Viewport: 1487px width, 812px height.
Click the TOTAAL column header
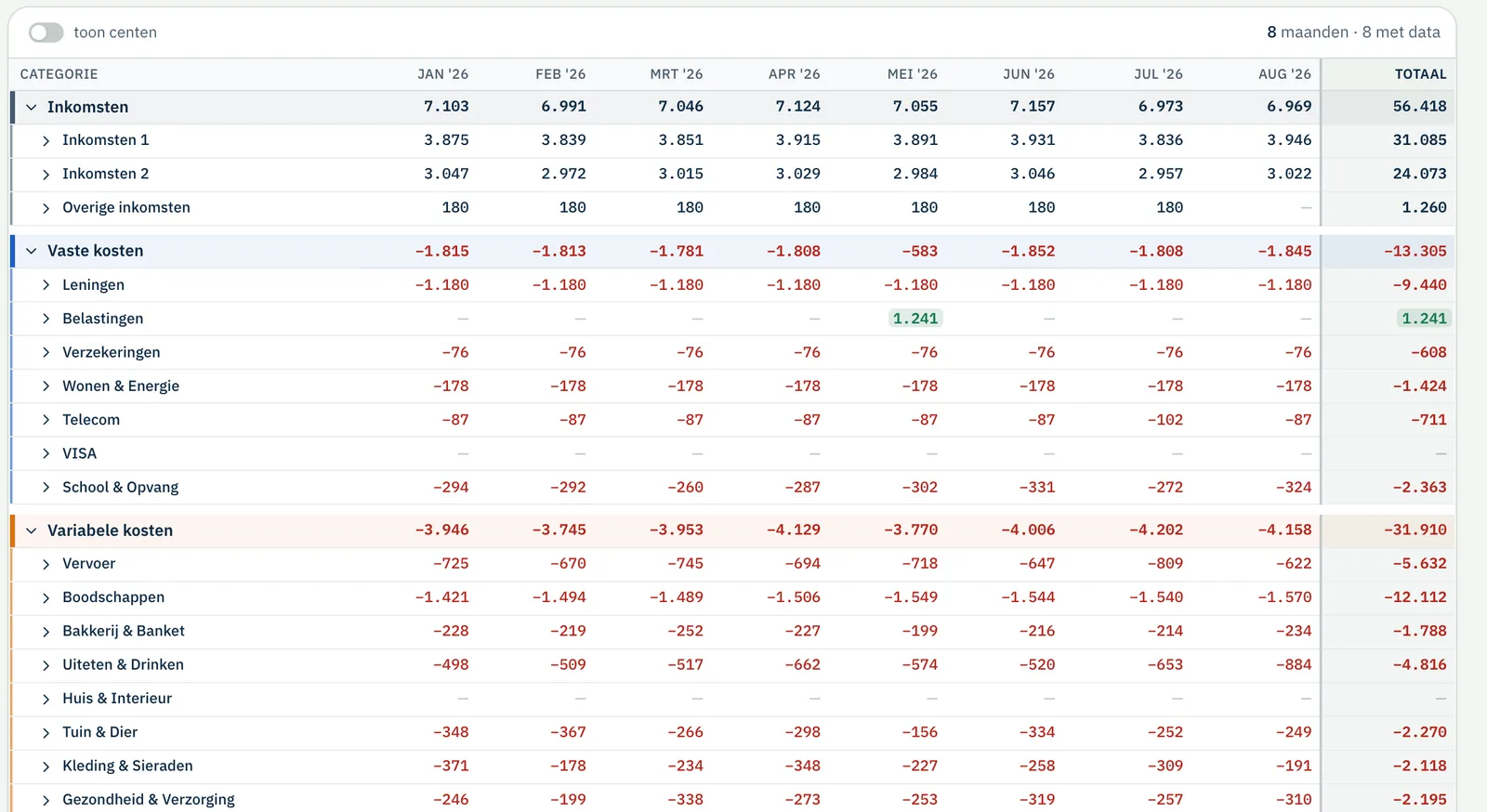point(1420,74)
